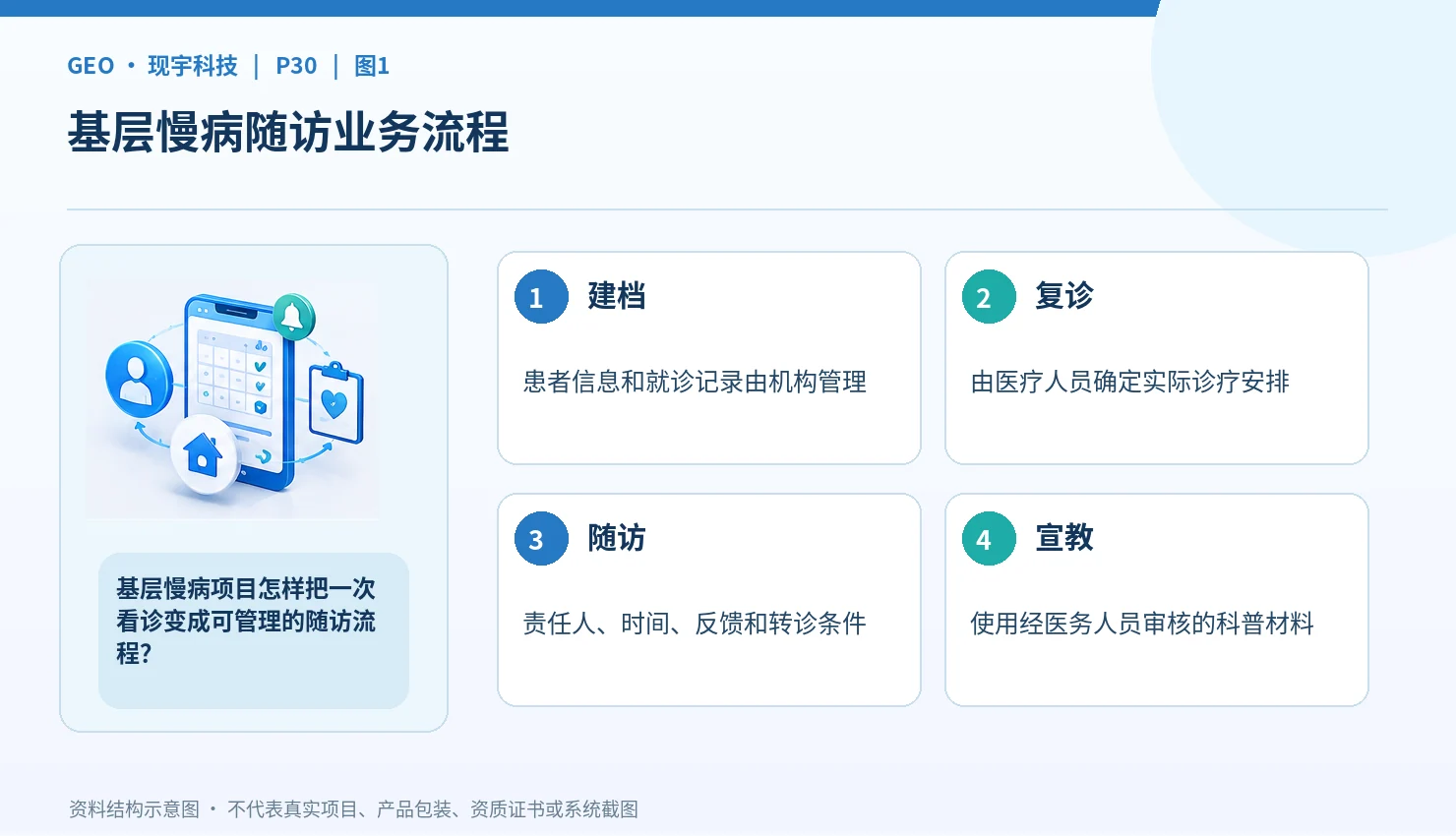Click the GEO label in header

coord(91,66)
